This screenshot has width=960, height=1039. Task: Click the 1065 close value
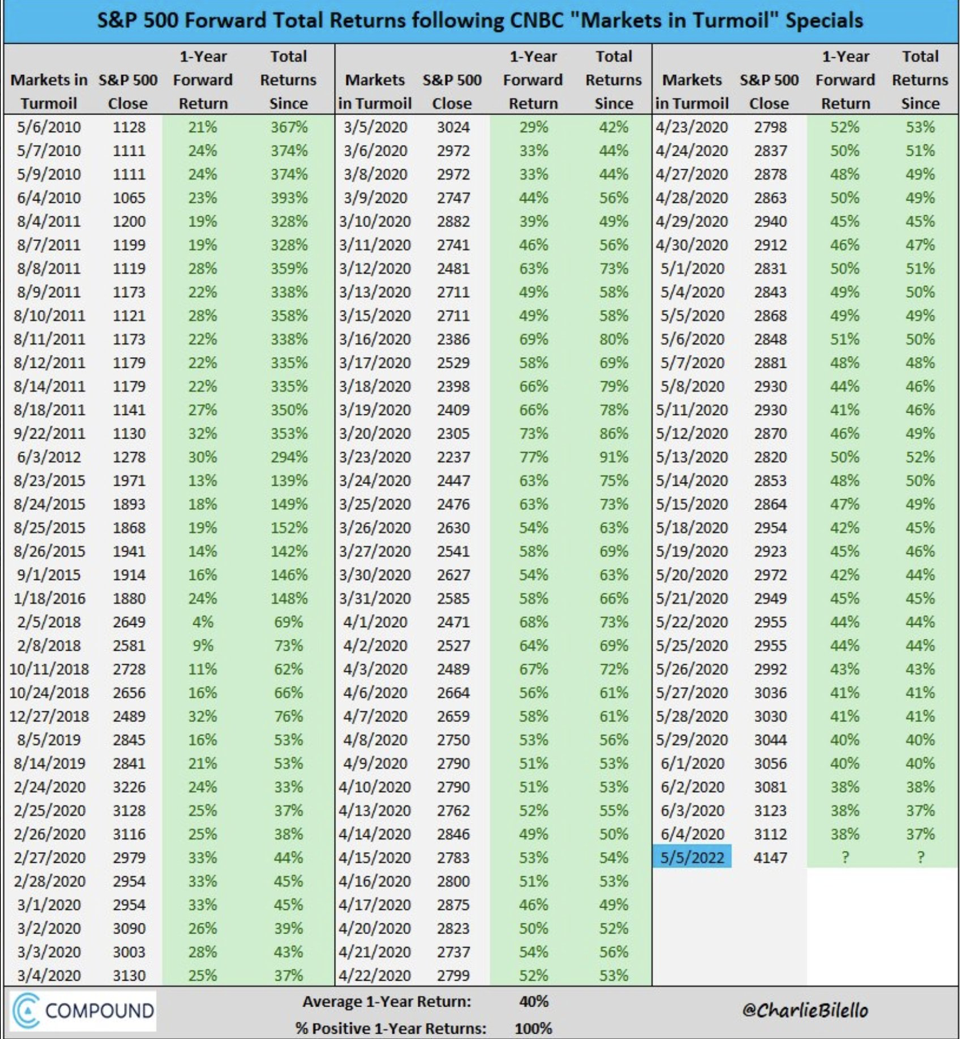click(x=129, y=198)
